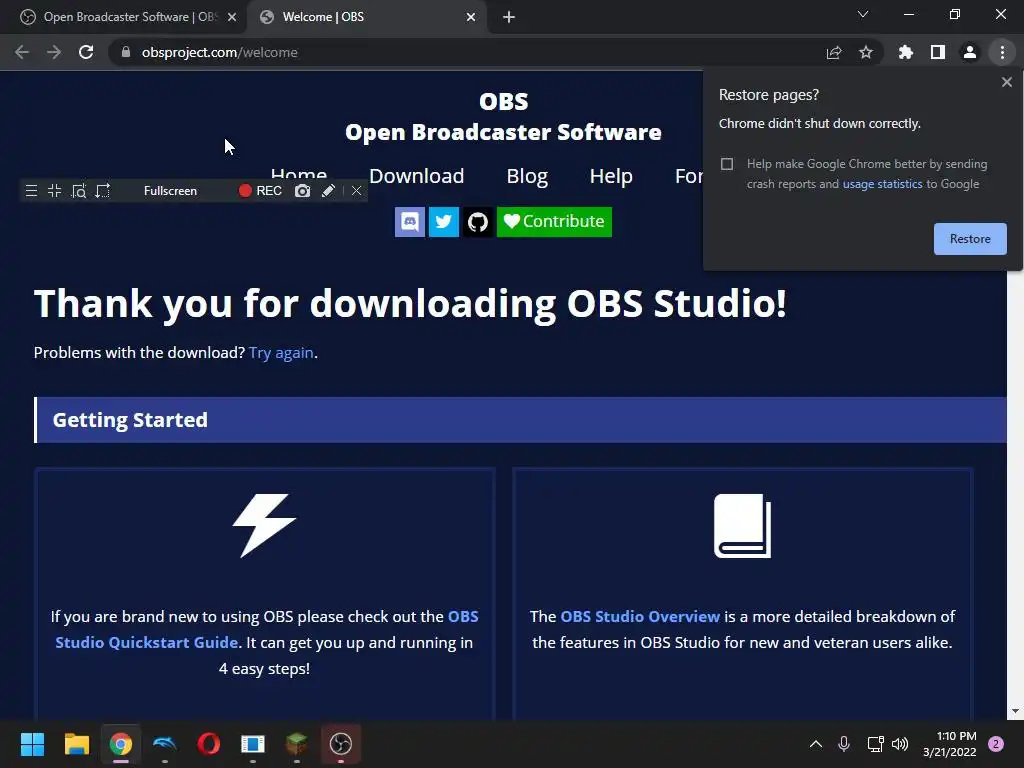Show hidden system tray icons
This screenshot has height=768, width=1024.
click(x=816, y=744)
